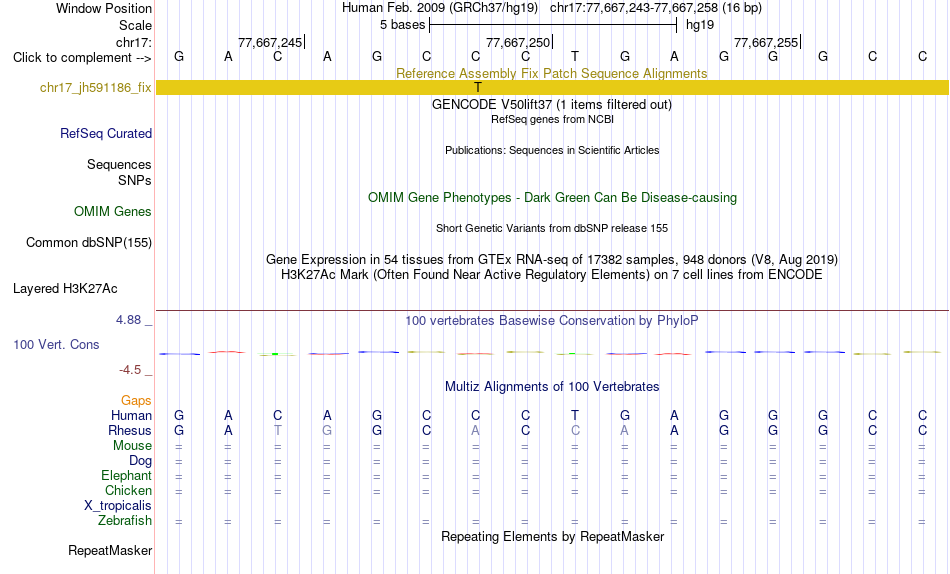The image size is (950, 574).
Task: Open GTEx Gene Expression in 54 tissues title
Action: 552,259
